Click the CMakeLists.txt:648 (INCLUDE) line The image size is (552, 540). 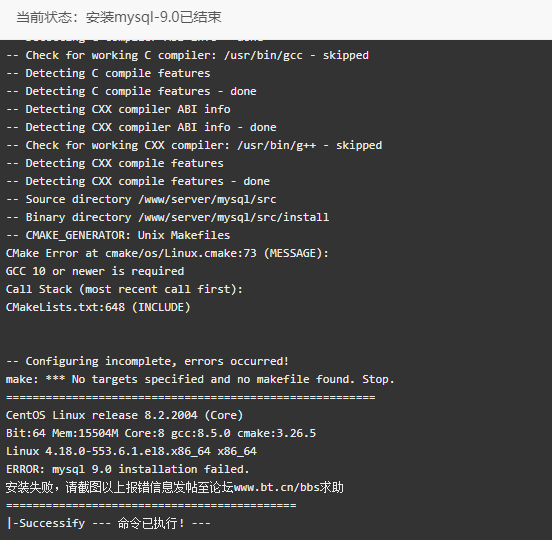98,307
